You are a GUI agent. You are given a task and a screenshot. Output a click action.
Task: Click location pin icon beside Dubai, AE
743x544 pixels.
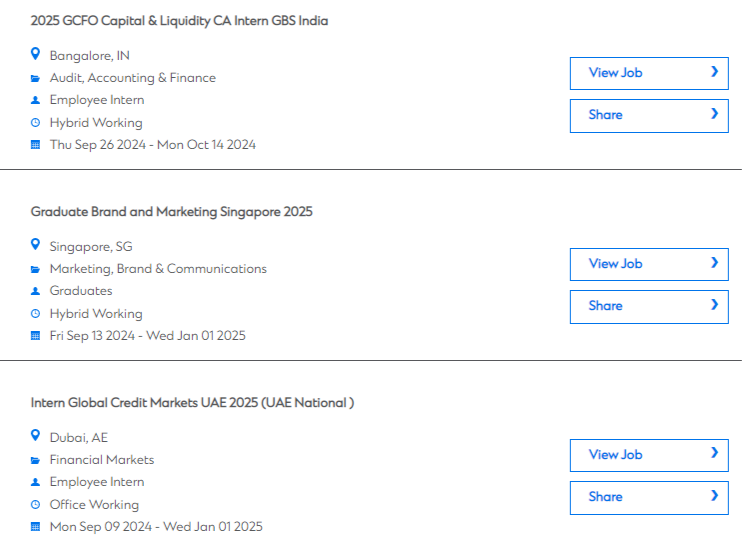(x=35, y=436)
